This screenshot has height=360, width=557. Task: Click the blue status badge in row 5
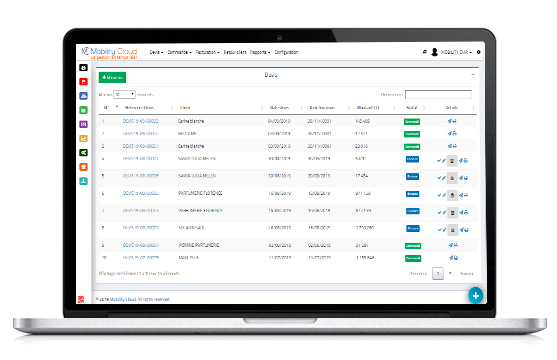click(412, 176)
